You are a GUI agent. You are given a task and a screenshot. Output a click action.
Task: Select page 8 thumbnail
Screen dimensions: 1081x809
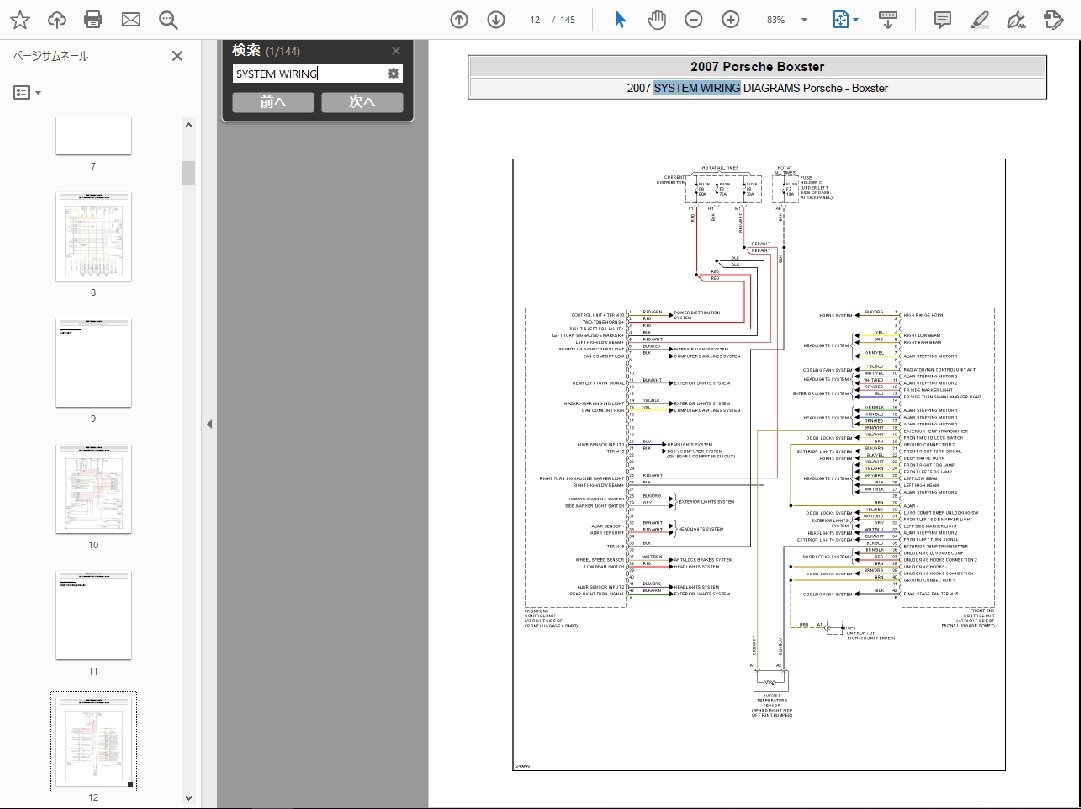tap(93, 237)
